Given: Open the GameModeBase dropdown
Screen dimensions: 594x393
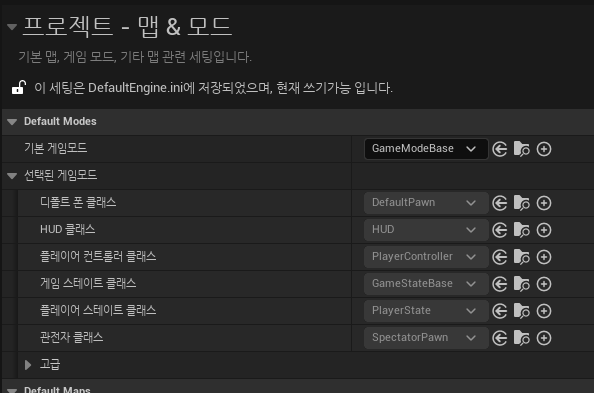Looking at the screenshot, I should [x=426, y=149].
